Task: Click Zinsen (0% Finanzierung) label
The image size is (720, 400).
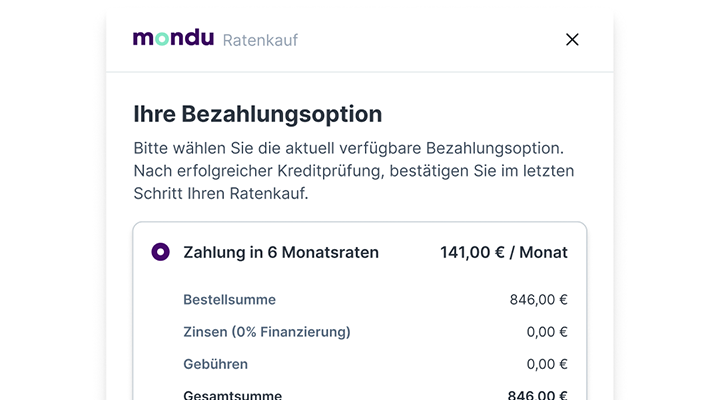Action: (267, 332)
